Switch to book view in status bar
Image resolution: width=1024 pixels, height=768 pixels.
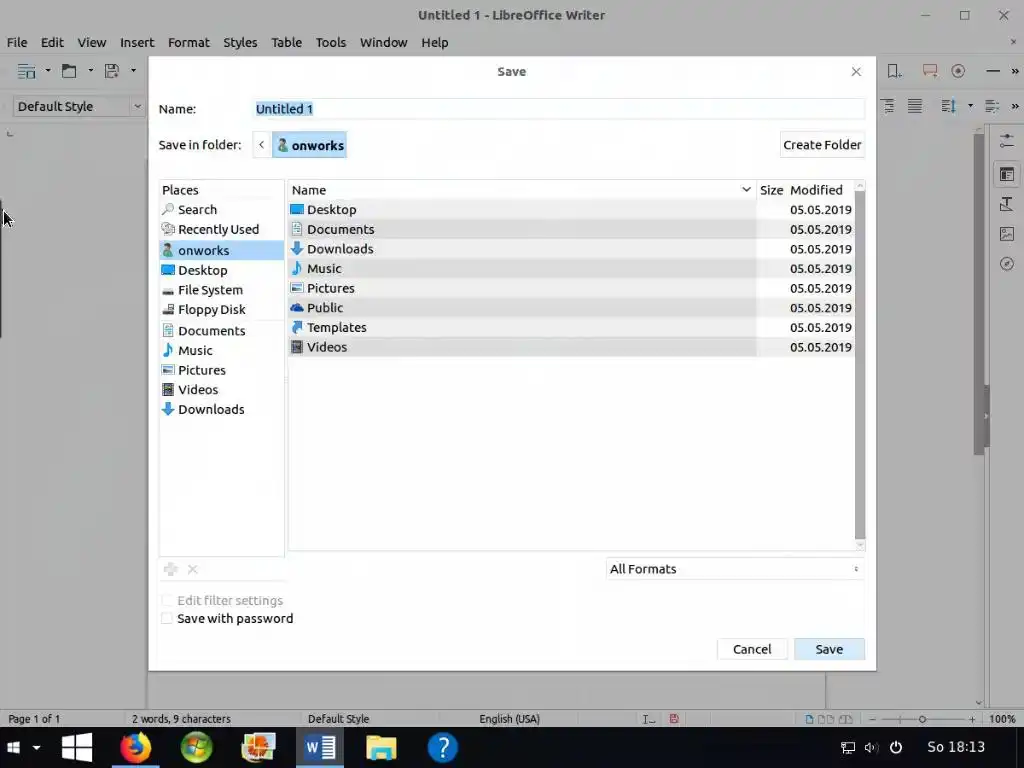tap(846, 719)
